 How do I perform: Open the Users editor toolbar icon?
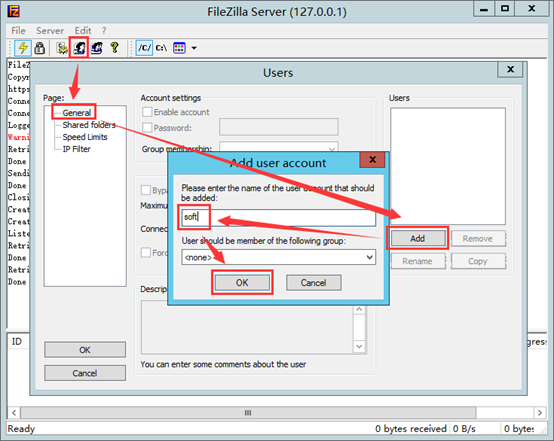point(79,48)
